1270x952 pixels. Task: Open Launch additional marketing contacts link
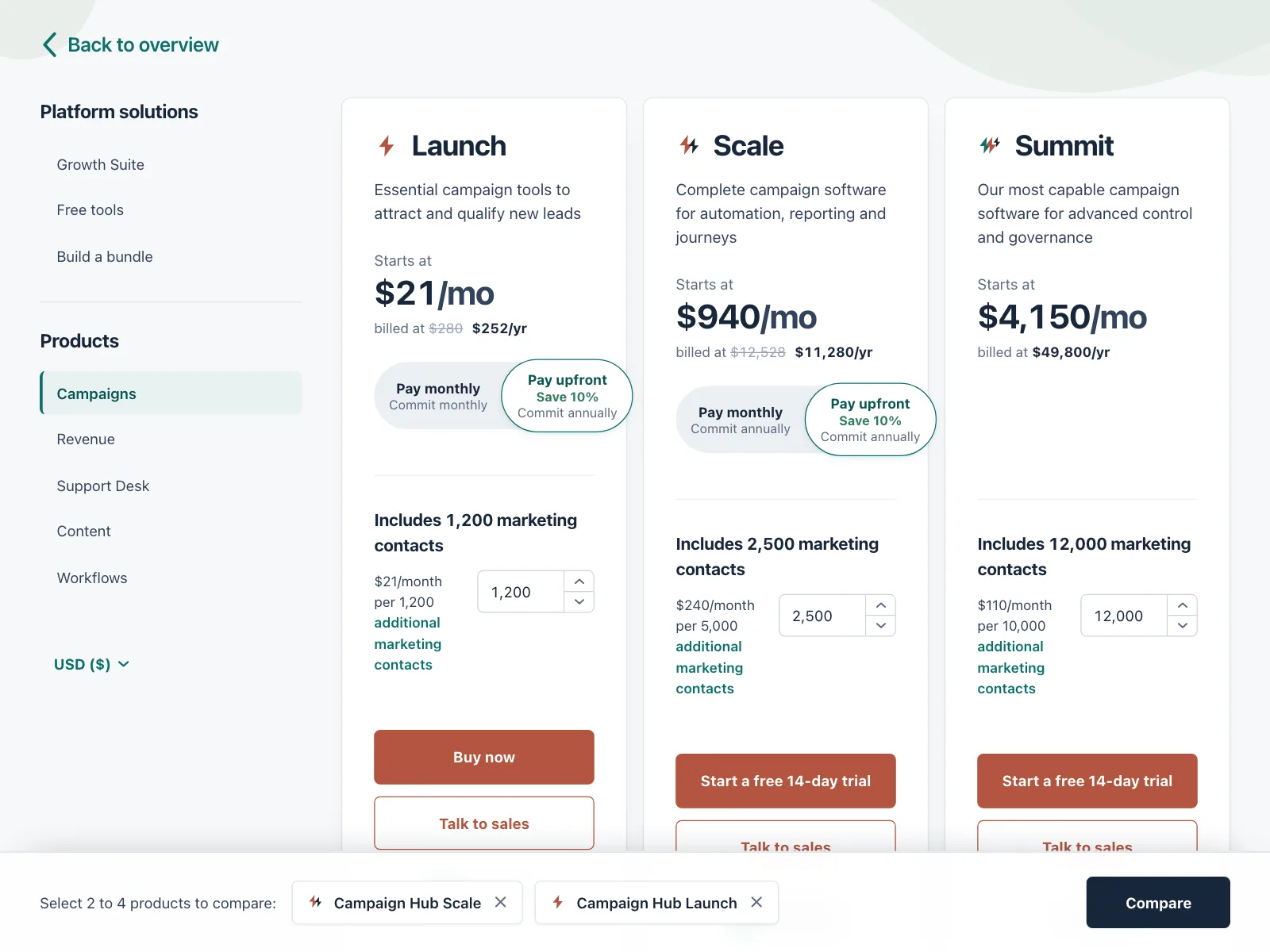[408, 644]
